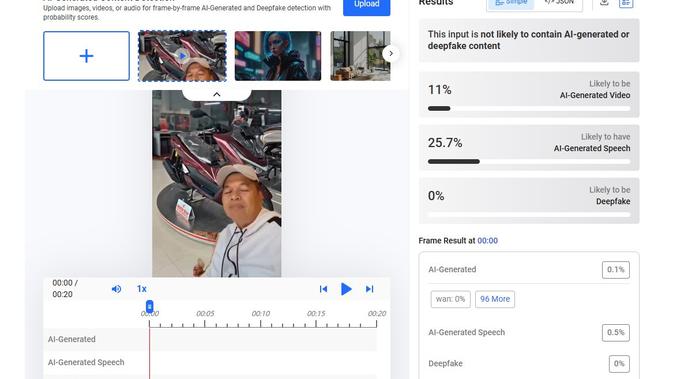Collapse the sample strip with the up chevron
This screenshot has height=379, width=673.
click(x=217, y=94)
